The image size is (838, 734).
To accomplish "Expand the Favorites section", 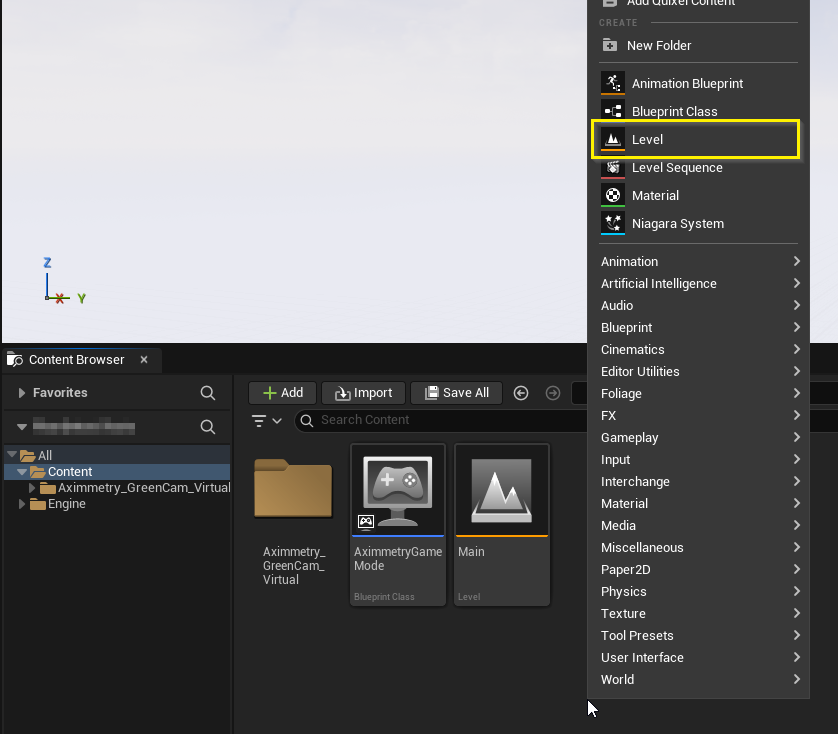I will coord(22,393).
